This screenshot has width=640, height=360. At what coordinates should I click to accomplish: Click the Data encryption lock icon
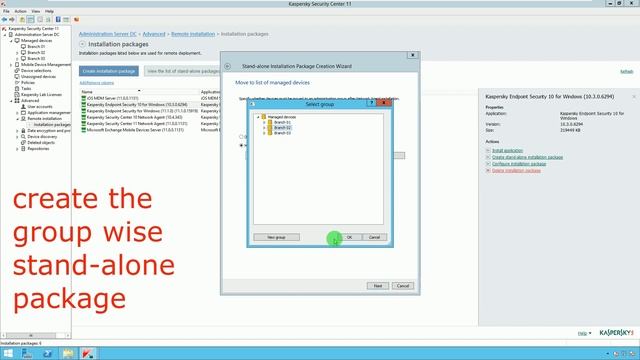23,131
